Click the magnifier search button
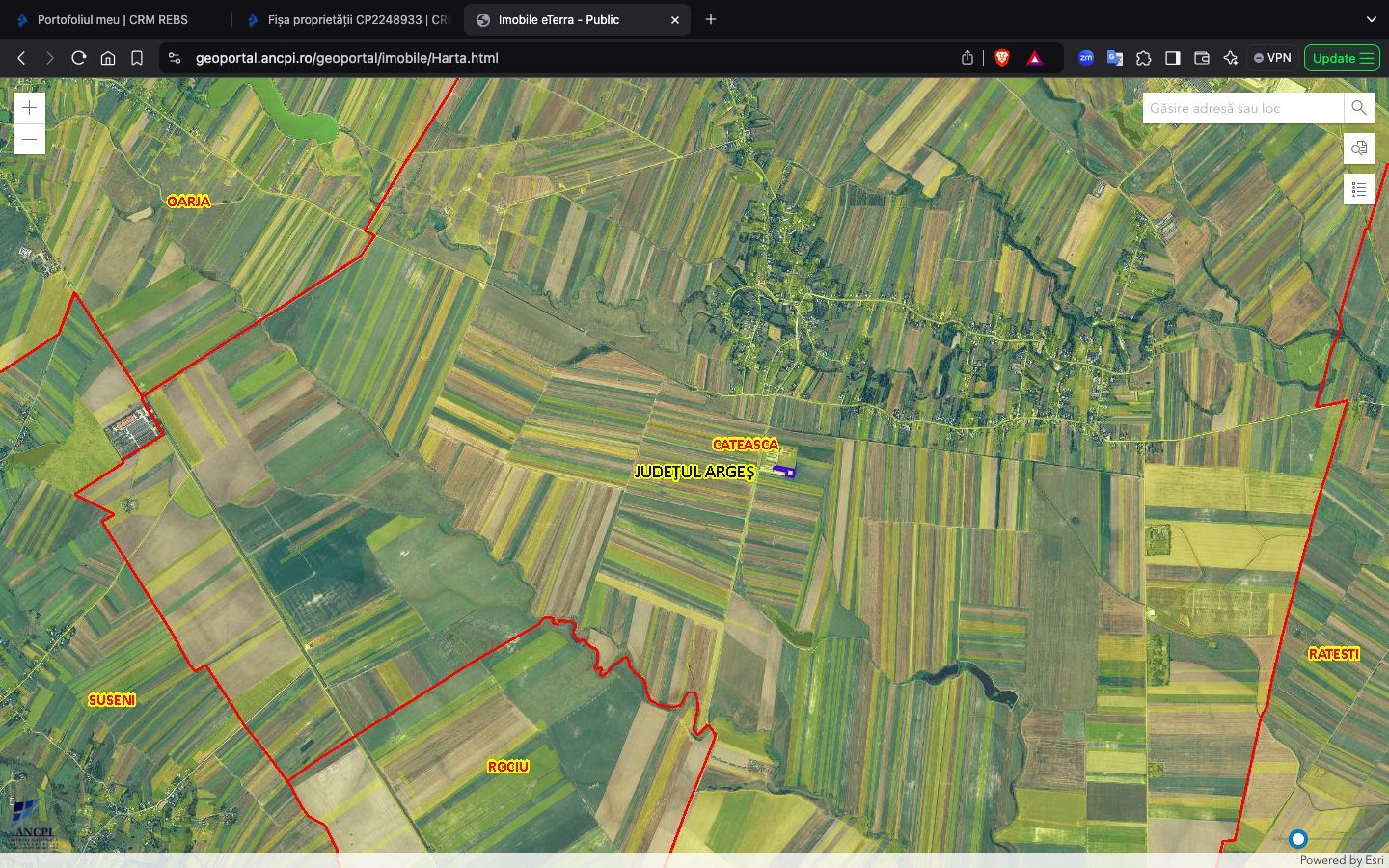The width and height of the screenshot is (1389, 868). pyautogui.click(x=1358, y=108)
